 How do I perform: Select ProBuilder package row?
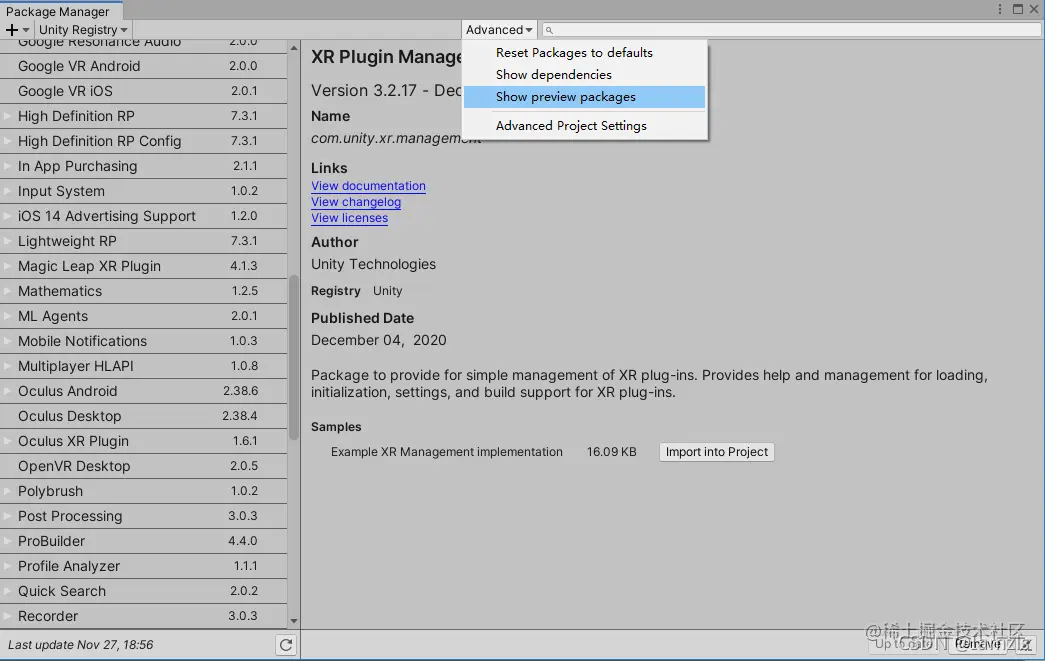143,541
